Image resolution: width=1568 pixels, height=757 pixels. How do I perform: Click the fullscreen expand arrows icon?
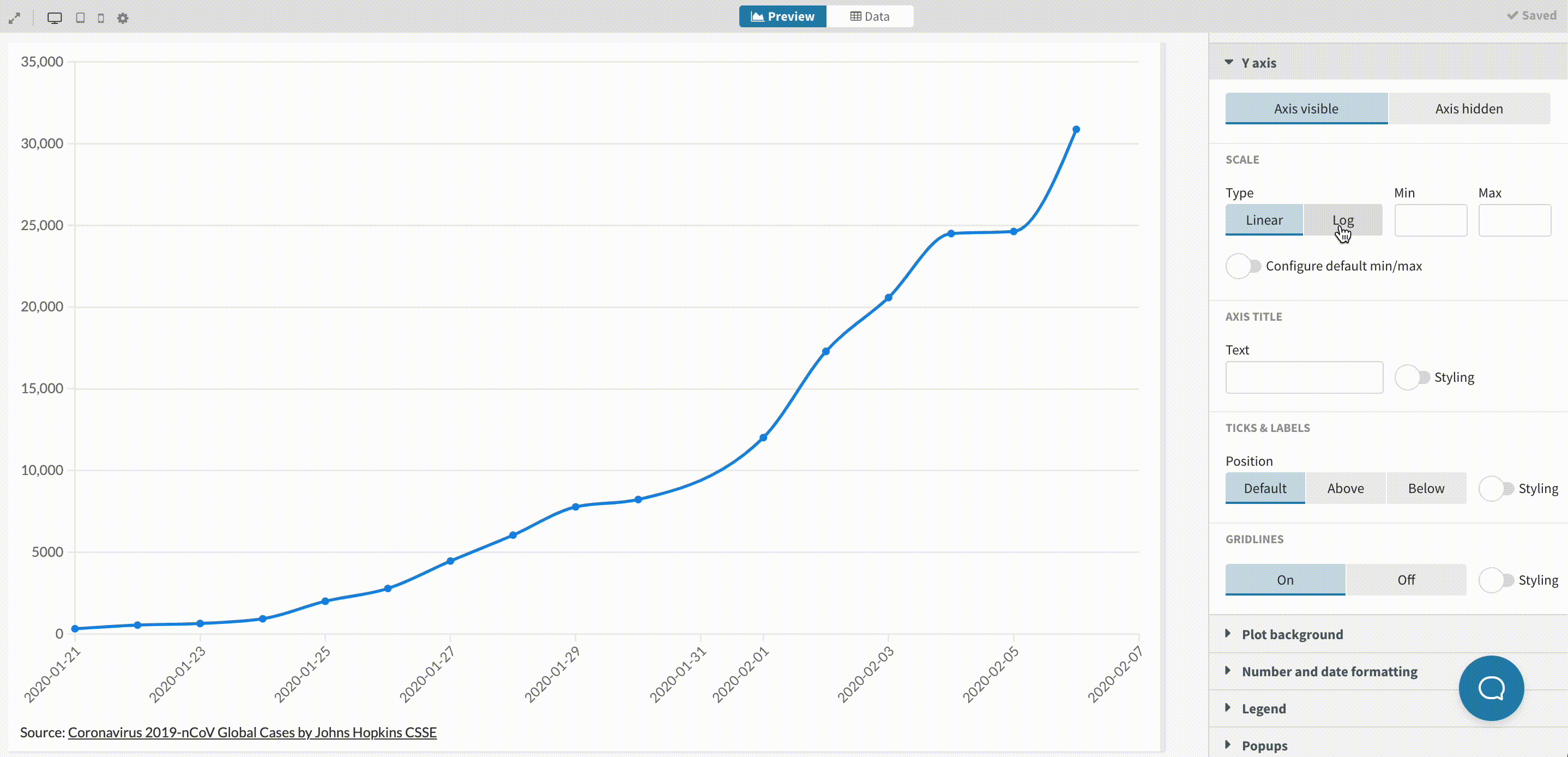[15, 18]
